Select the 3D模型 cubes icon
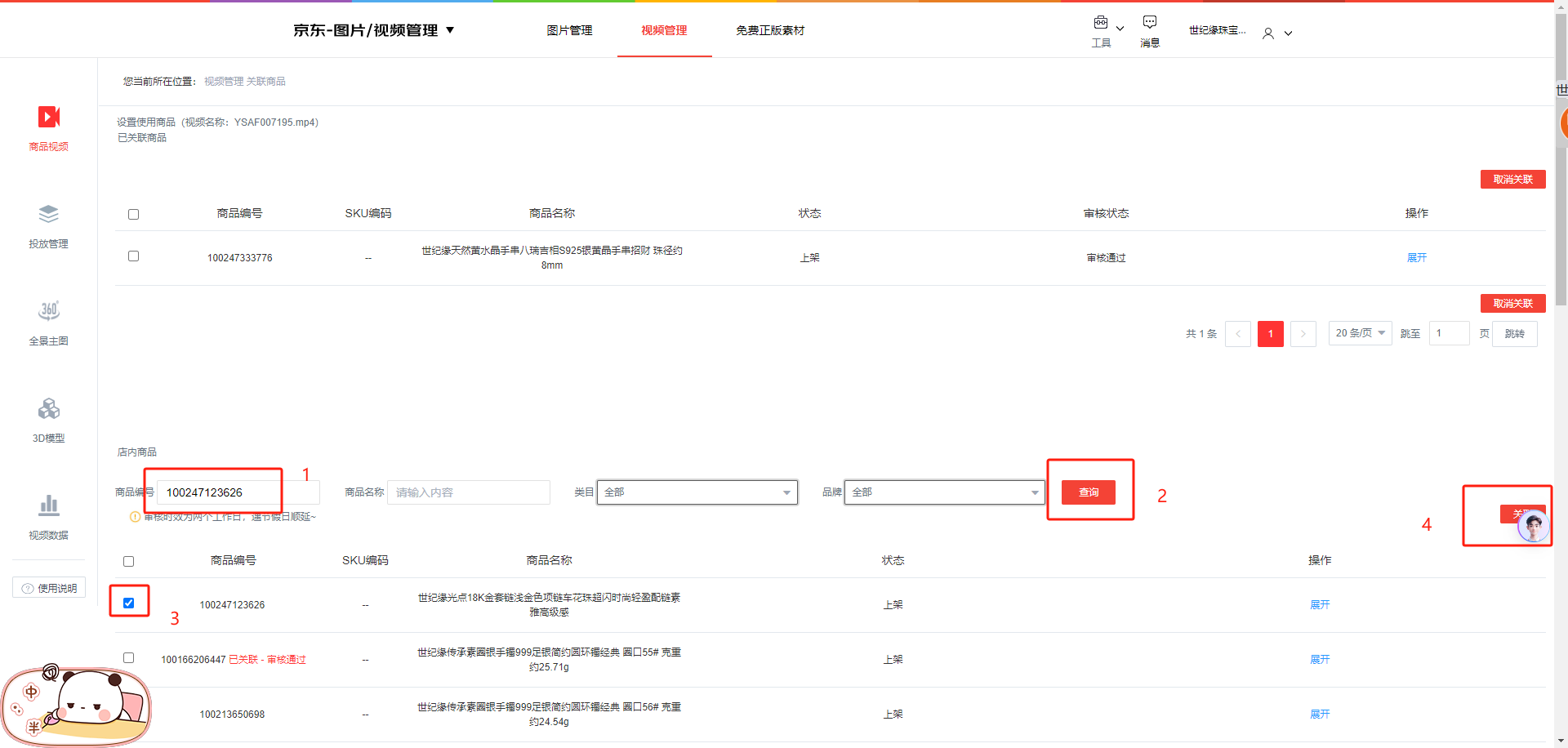1568x748 pixels. pos(48,408)
